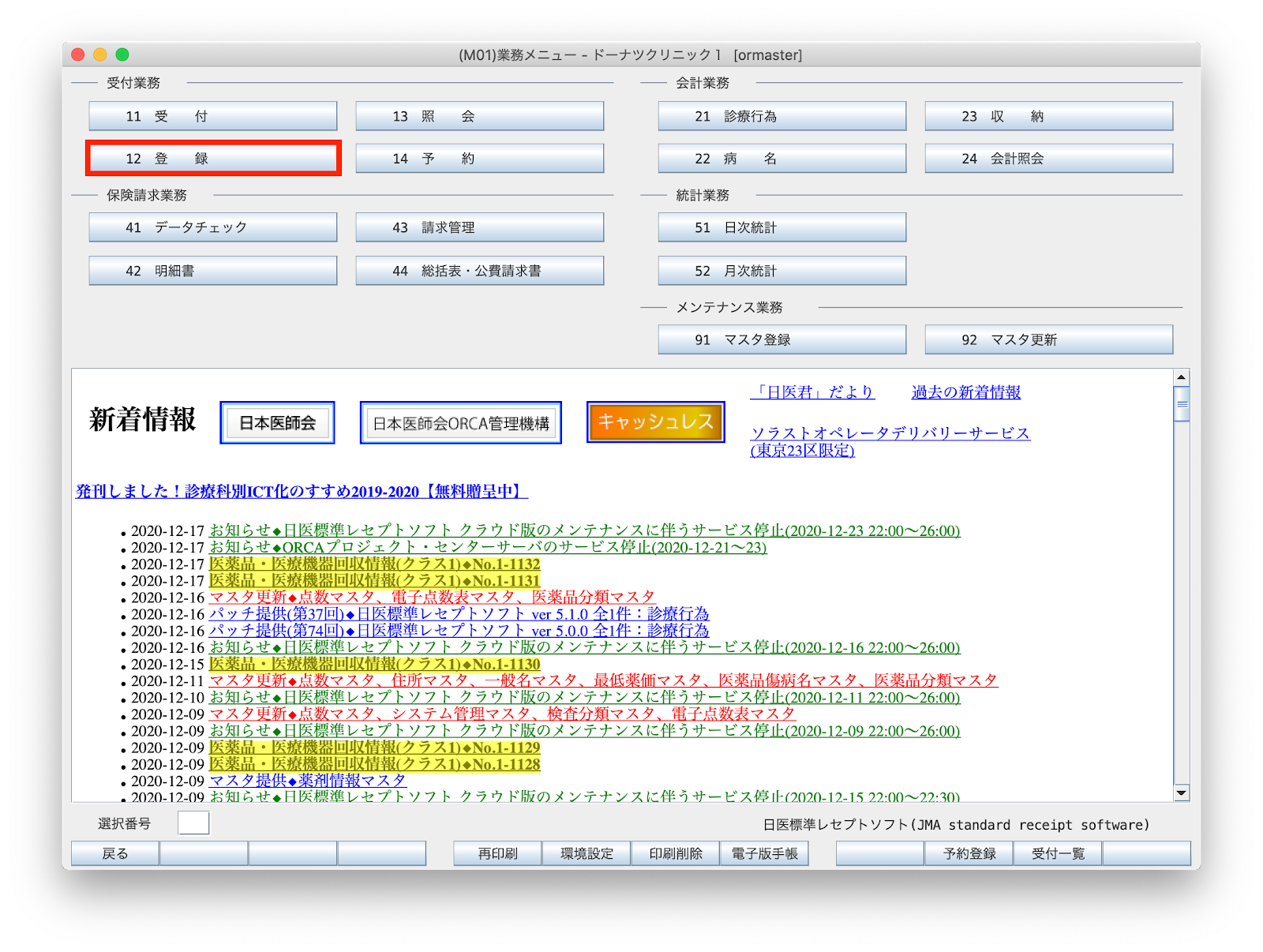Viewport: 1263px width, 952px height.
Task: Click the 予約登録 button
Action: pos(969,853)
